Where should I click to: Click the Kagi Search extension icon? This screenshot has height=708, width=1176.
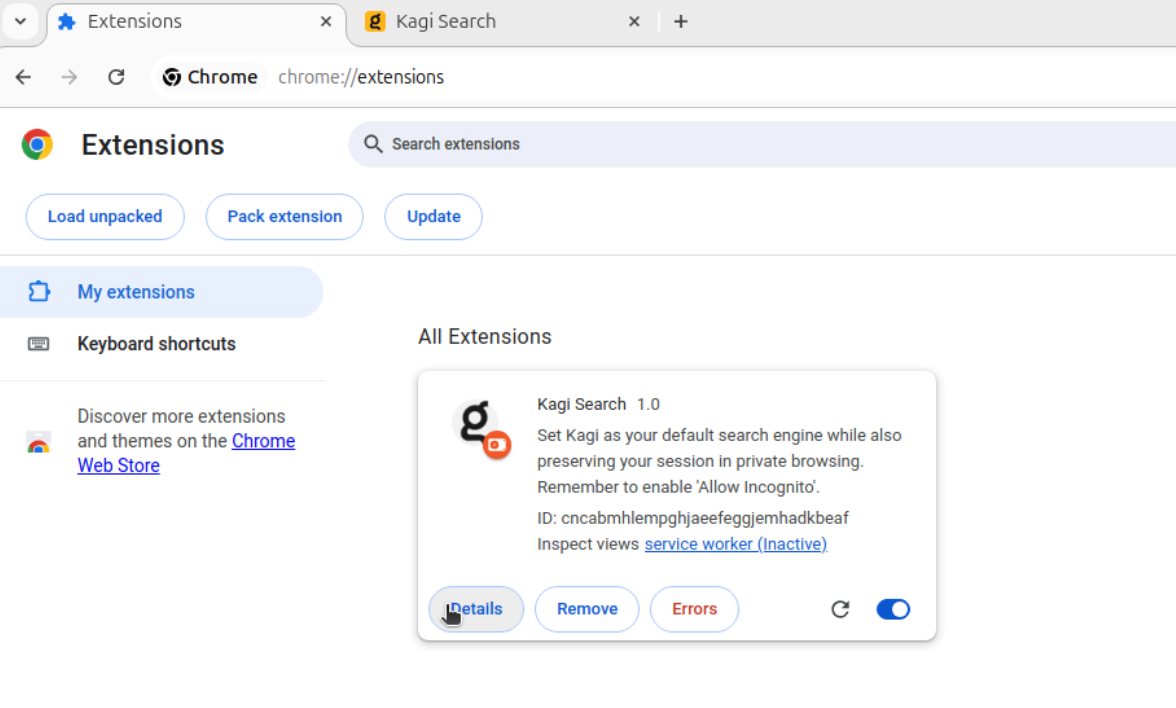click(x=482, y=428)
